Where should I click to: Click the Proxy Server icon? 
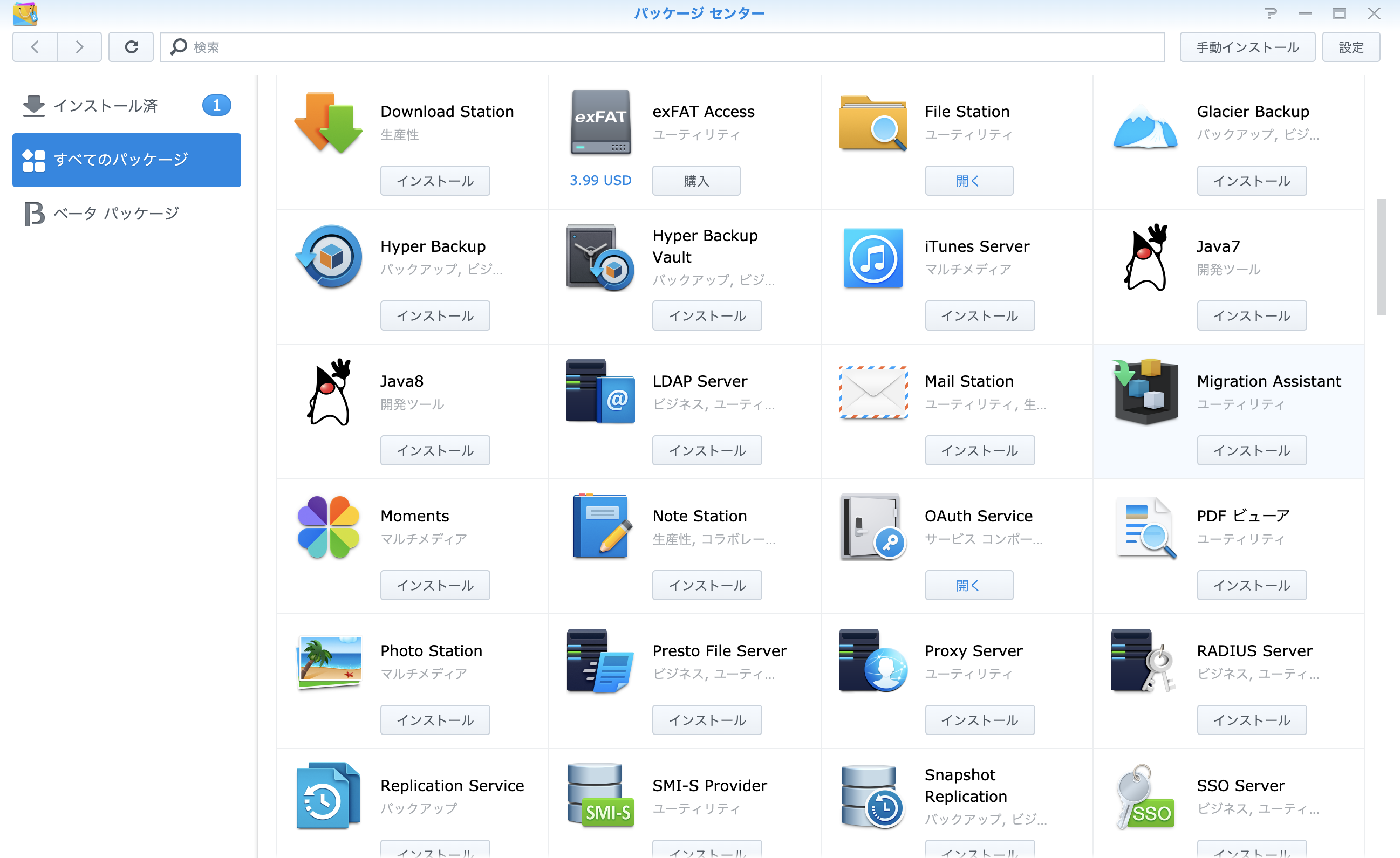[873, 661]
